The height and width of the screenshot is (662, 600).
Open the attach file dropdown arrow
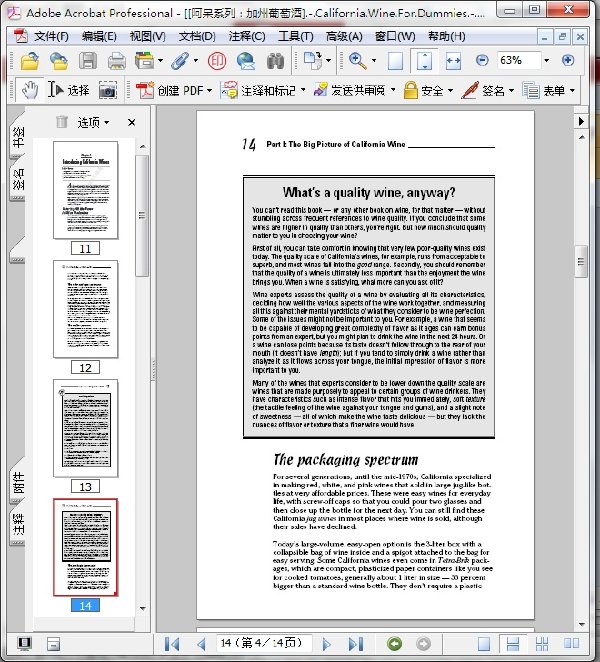[x=195, y=61]
